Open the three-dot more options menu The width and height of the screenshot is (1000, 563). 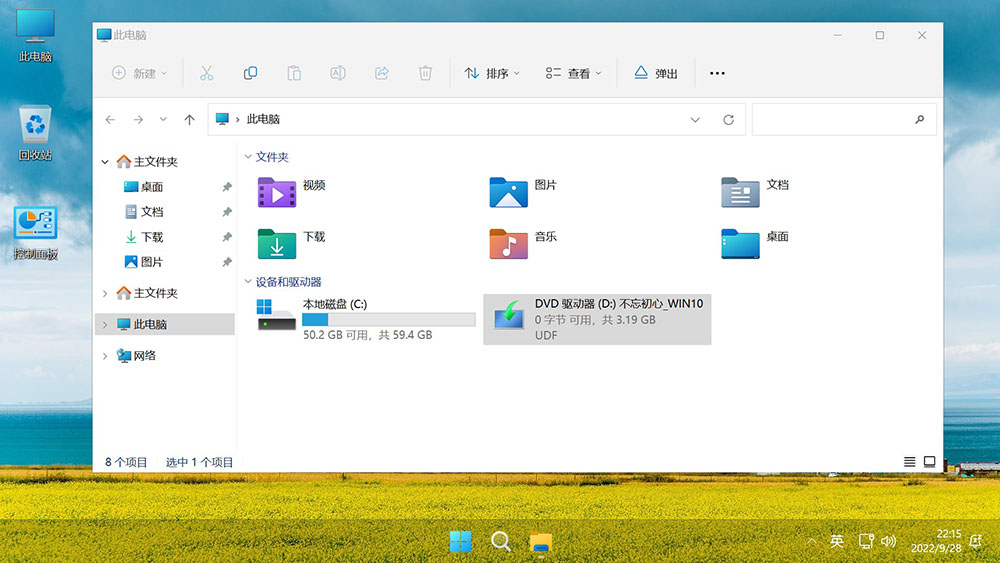pos(716,73)
